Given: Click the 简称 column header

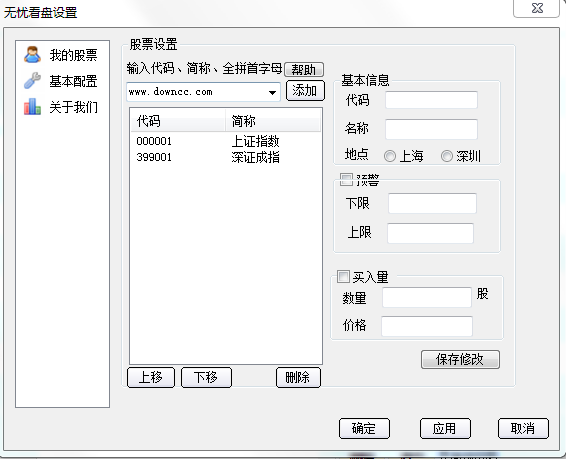Looking at the screenshot, I should point(273,121).
